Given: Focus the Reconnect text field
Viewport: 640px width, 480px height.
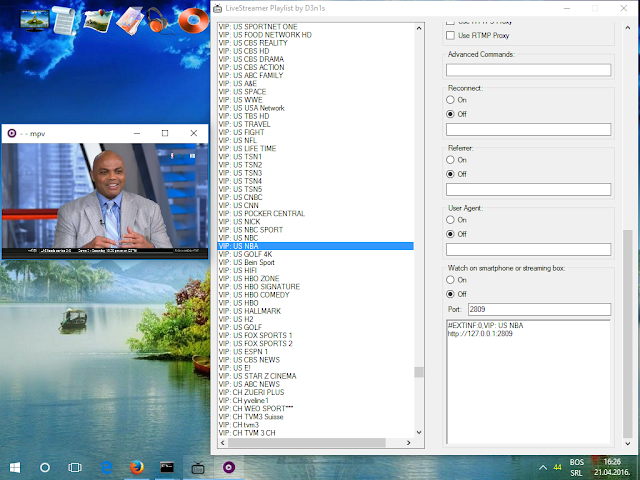Looking at the screenshot, I should point(529,129).
